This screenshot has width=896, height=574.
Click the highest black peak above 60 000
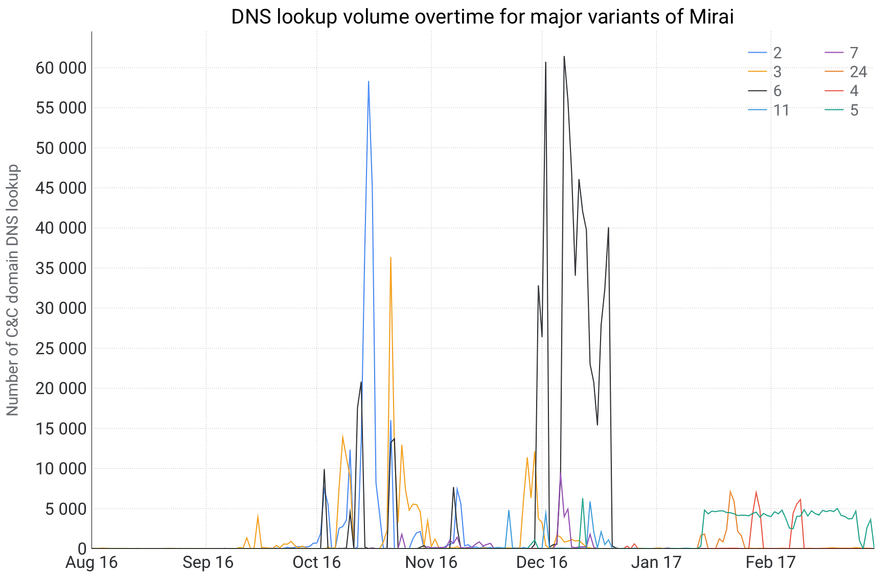(x=564, y=57)
